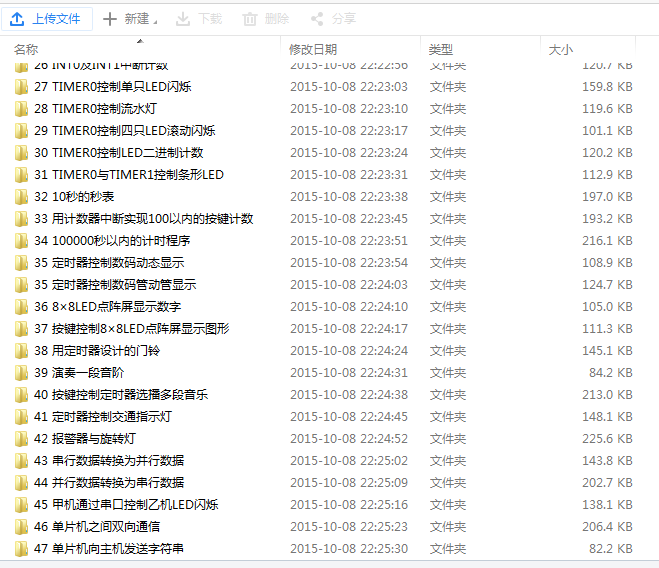
Task: Click folder icon of 44 并行数据转换为串行数据
Action: 21,483
